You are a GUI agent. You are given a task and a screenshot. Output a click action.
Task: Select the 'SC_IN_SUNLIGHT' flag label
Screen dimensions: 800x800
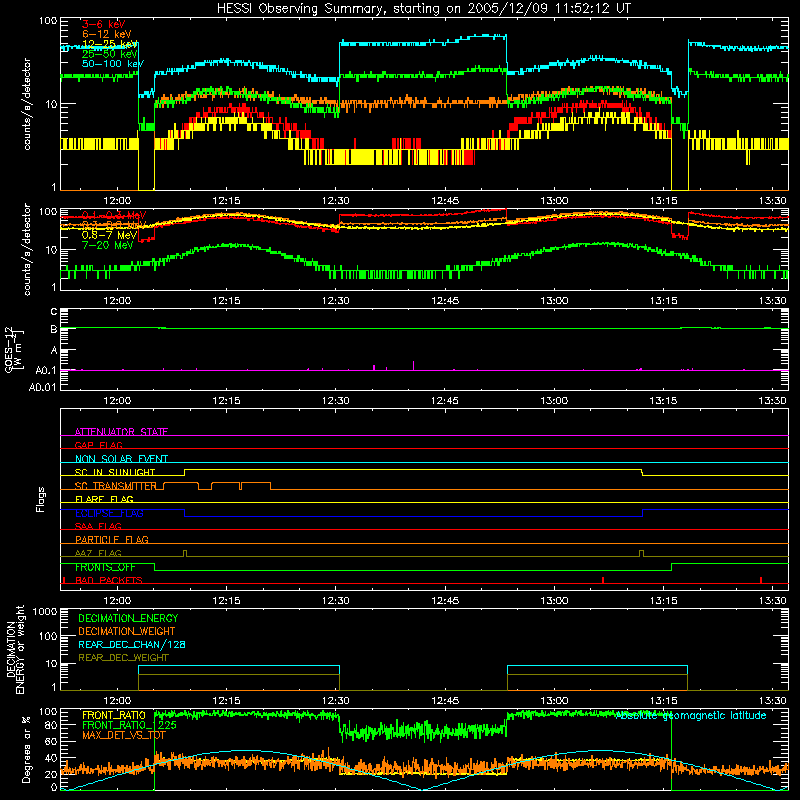click(115, 472)
